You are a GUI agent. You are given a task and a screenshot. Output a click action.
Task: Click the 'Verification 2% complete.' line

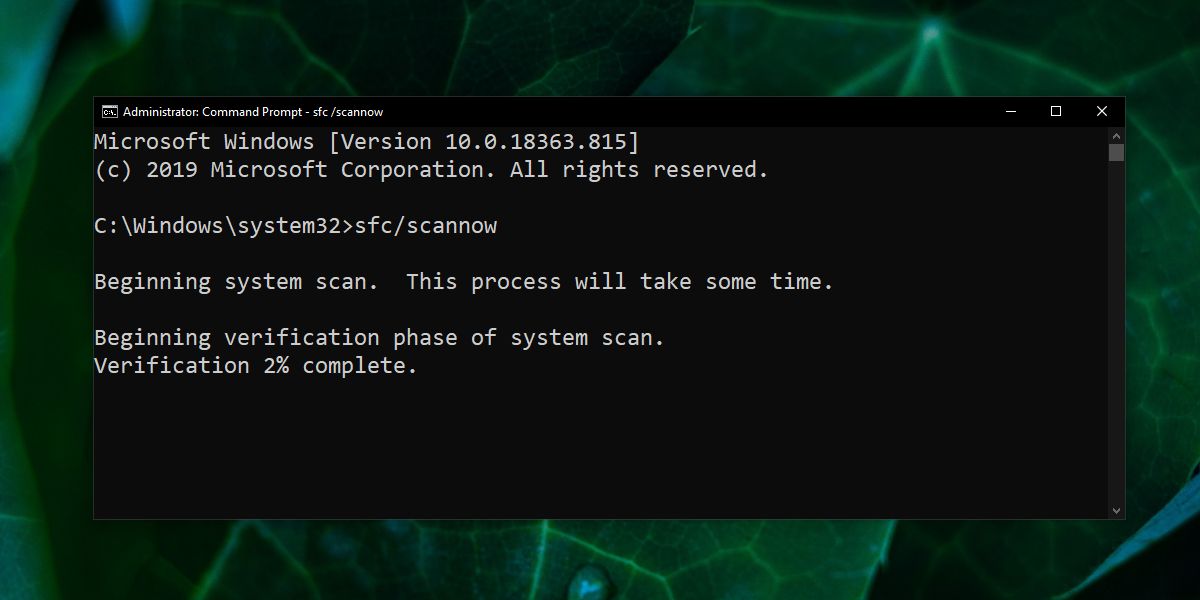tap(256, 366)
